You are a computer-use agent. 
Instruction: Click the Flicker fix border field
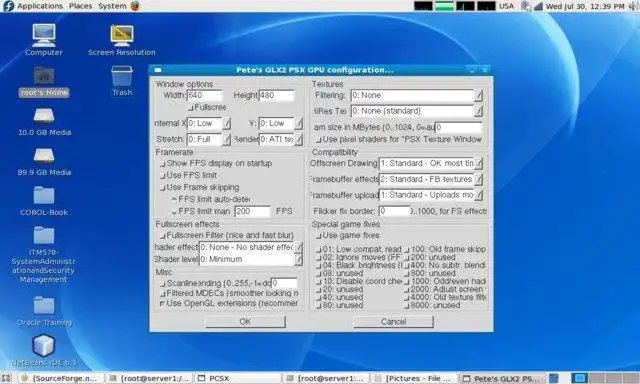394,211
